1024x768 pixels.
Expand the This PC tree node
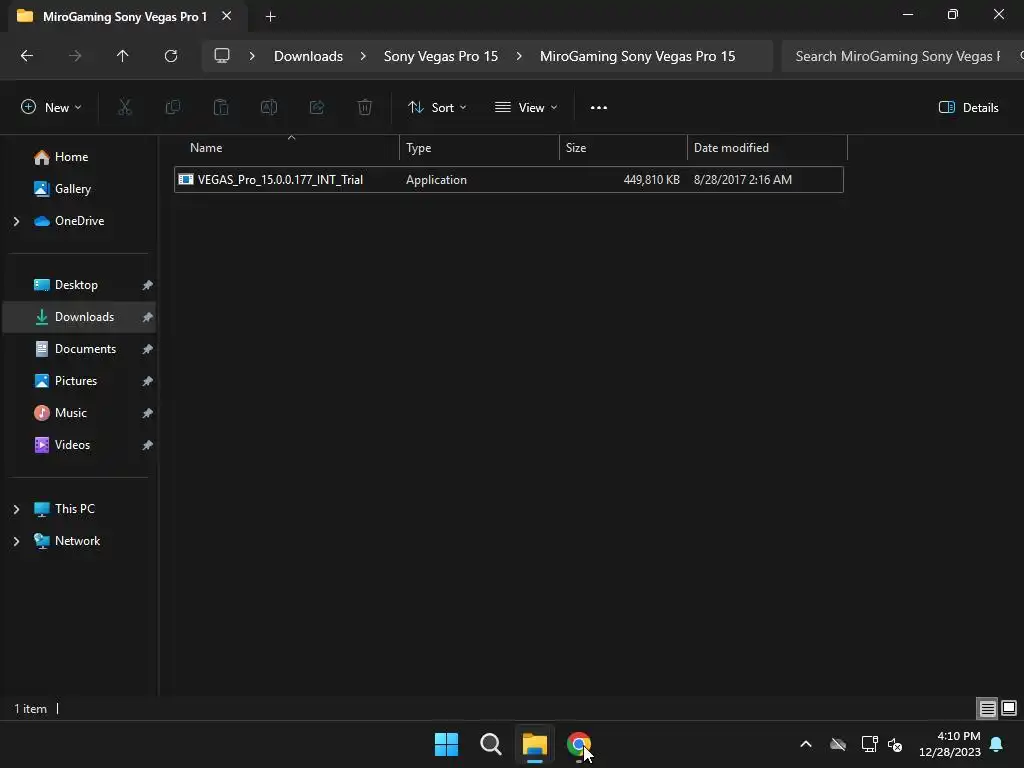coord(16,509)
